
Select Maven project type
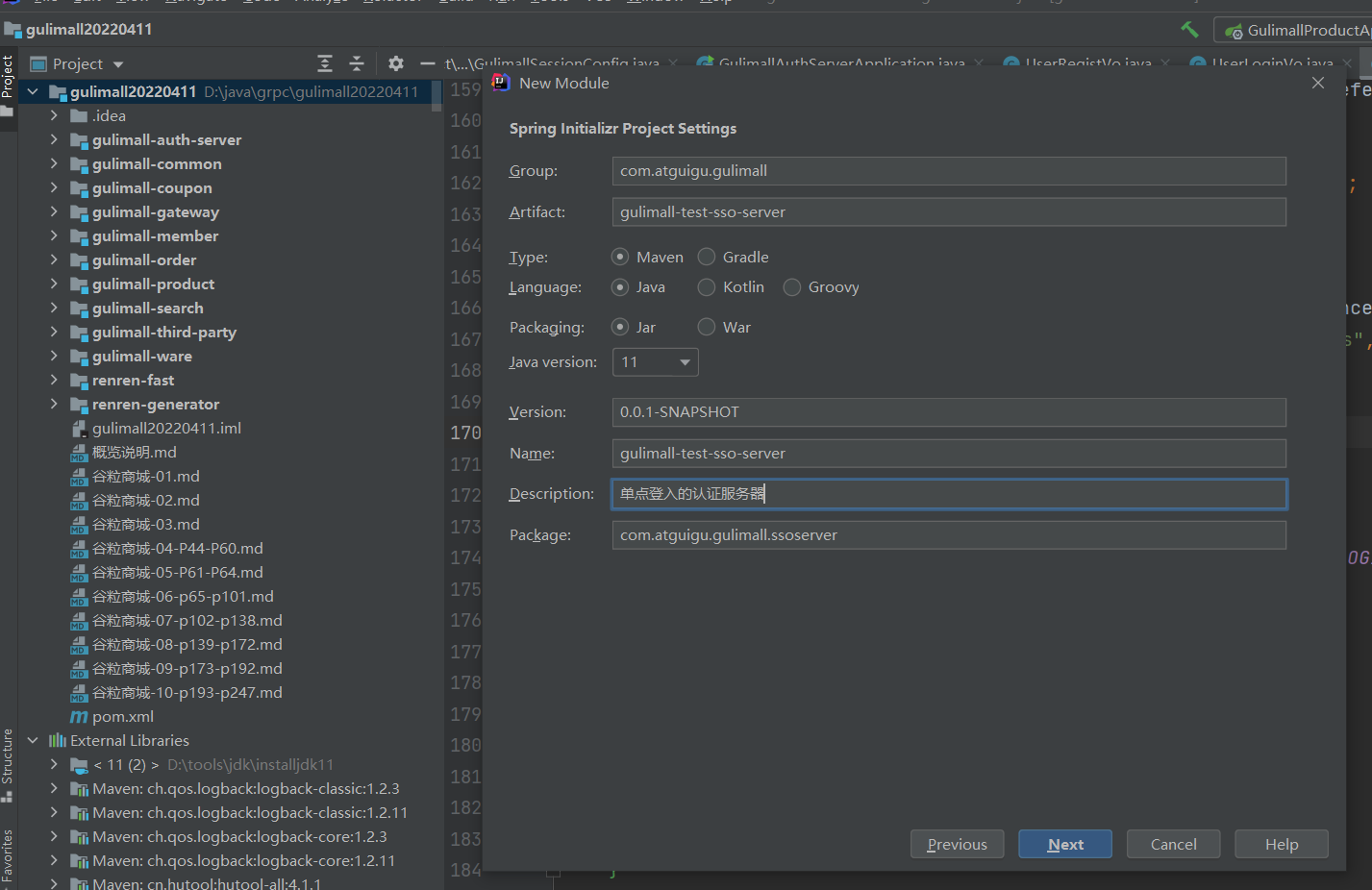point(620,257)
